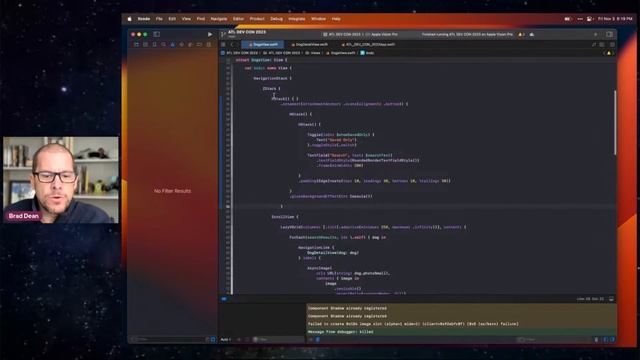Toggle the console pane visibility button
The width and height of the screenshot is (640, 360).
tap(612, 339)
